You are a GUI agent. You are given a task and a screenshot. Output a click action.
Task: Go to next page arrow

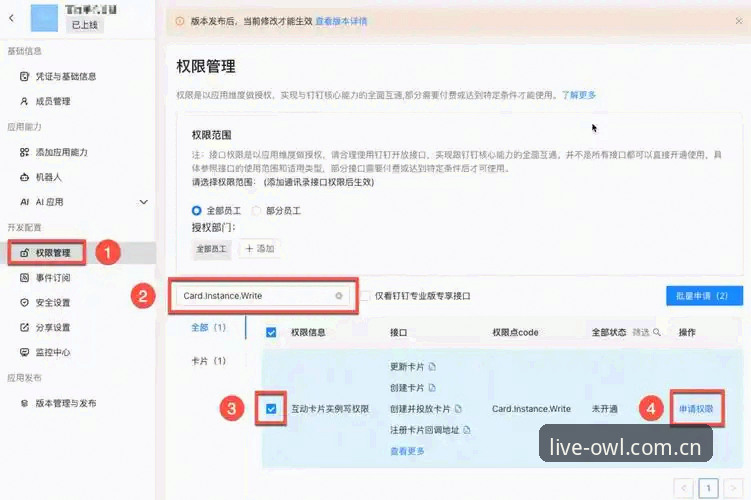[x=733, y=488]
